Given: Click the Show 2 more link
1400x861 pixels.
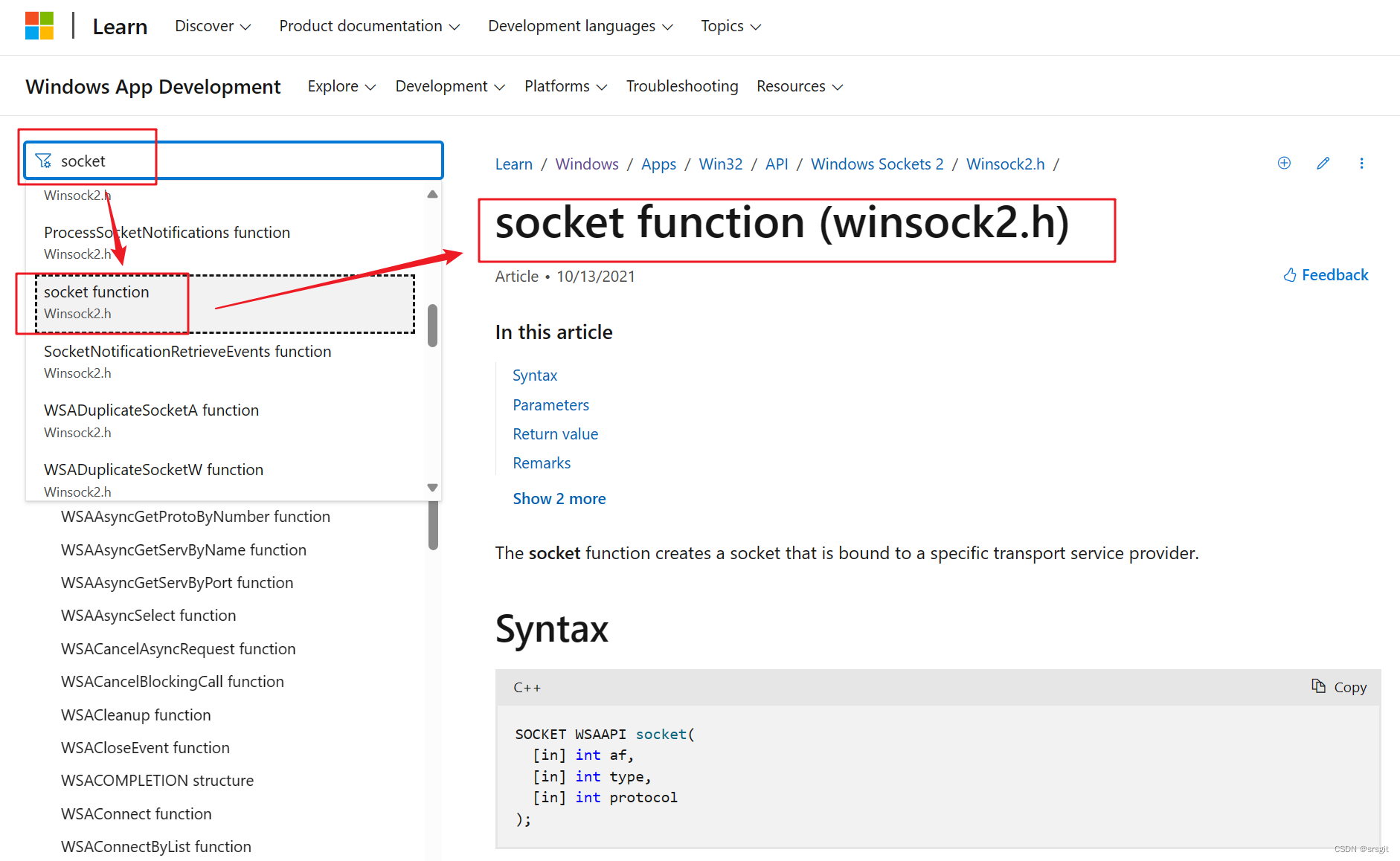Looking at the screenshot, I should [x=559, y=498].
